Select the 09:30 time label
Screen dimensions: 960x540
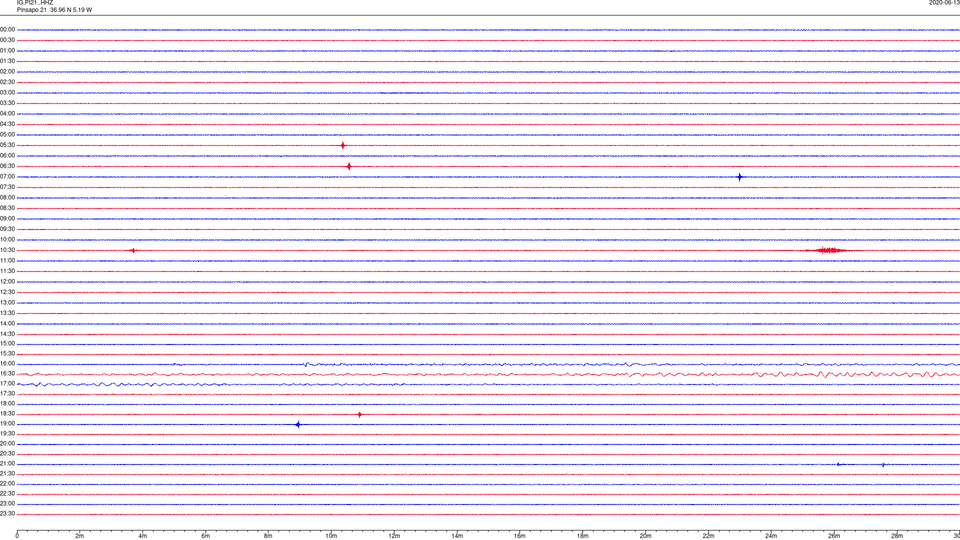coord(8,229)
